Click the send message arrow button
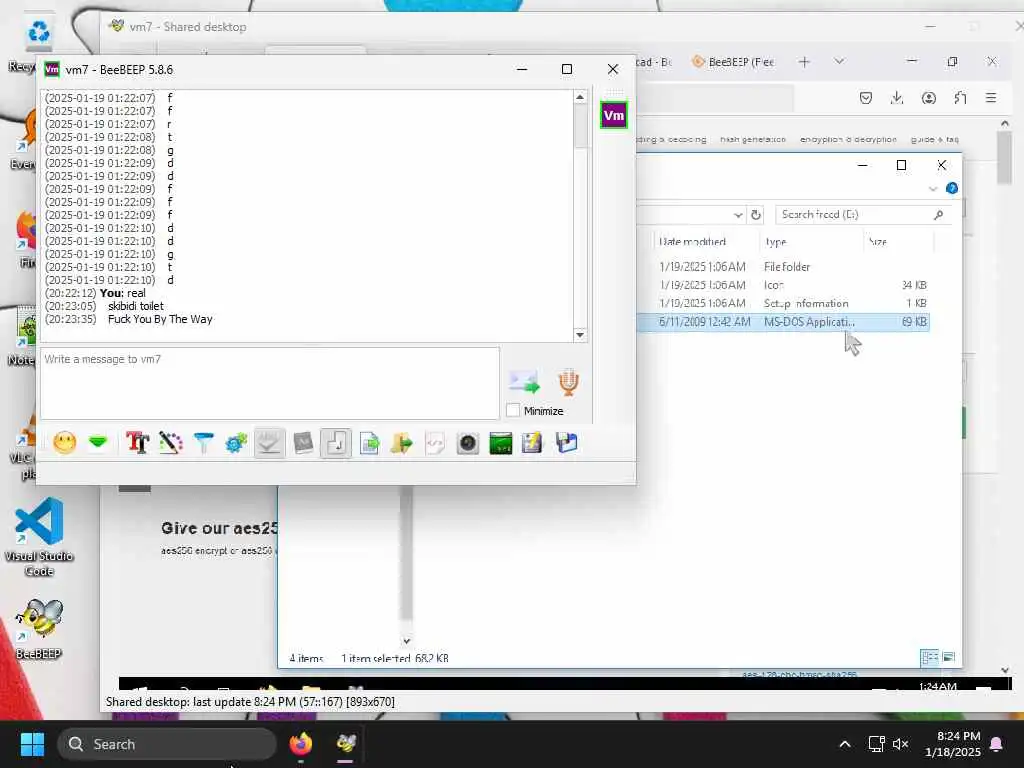The image size is (1024, 768). tap(524, 382)
